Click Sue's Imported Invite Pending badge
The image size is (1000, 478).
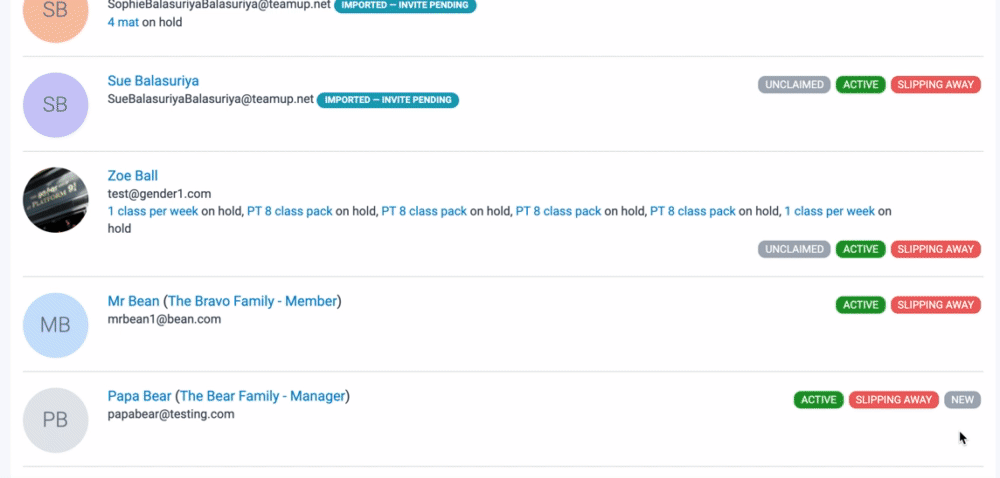point(388,100)
